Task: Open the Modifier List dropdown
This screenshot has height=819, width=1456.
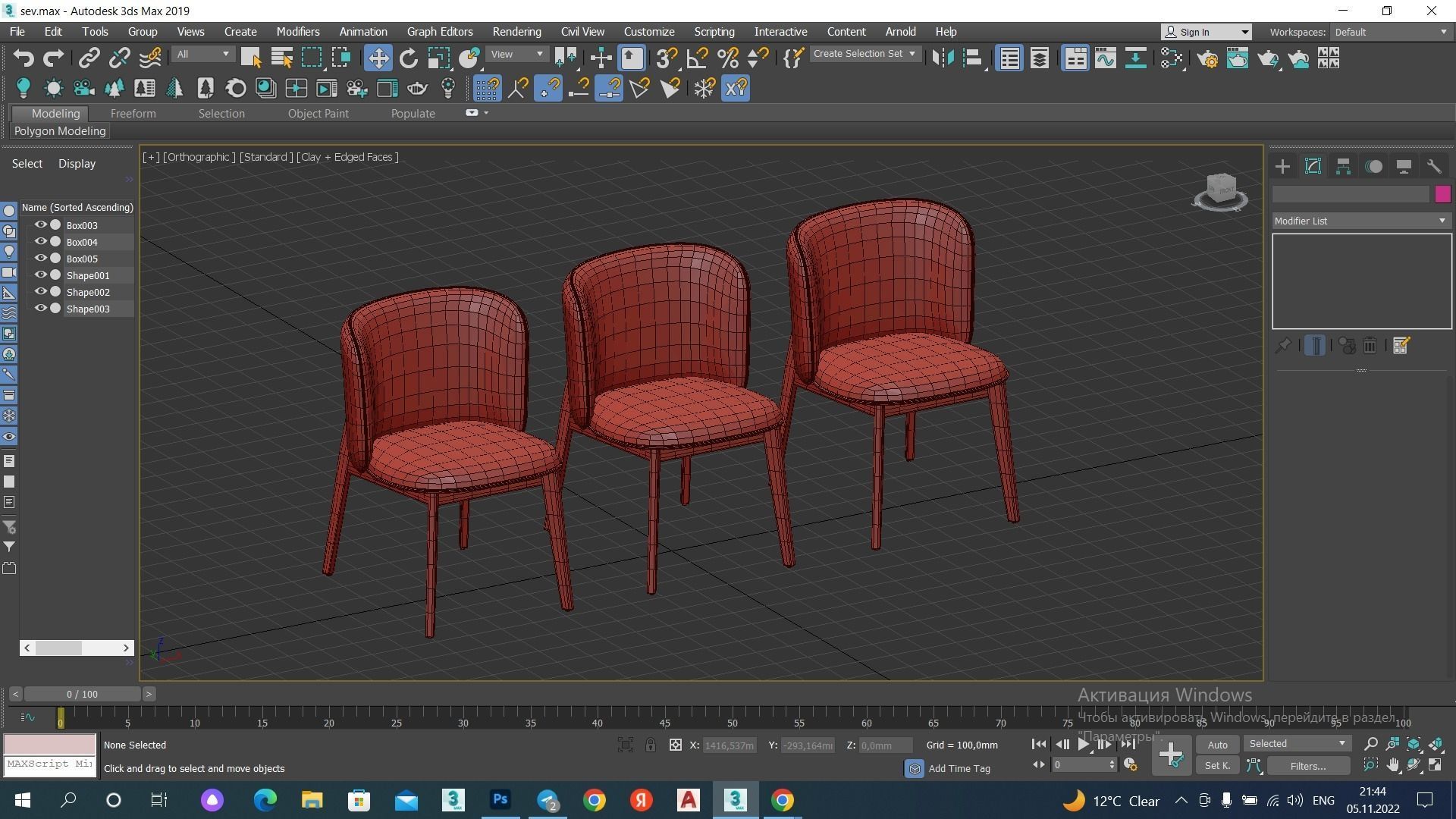Action: (1361, 221)
